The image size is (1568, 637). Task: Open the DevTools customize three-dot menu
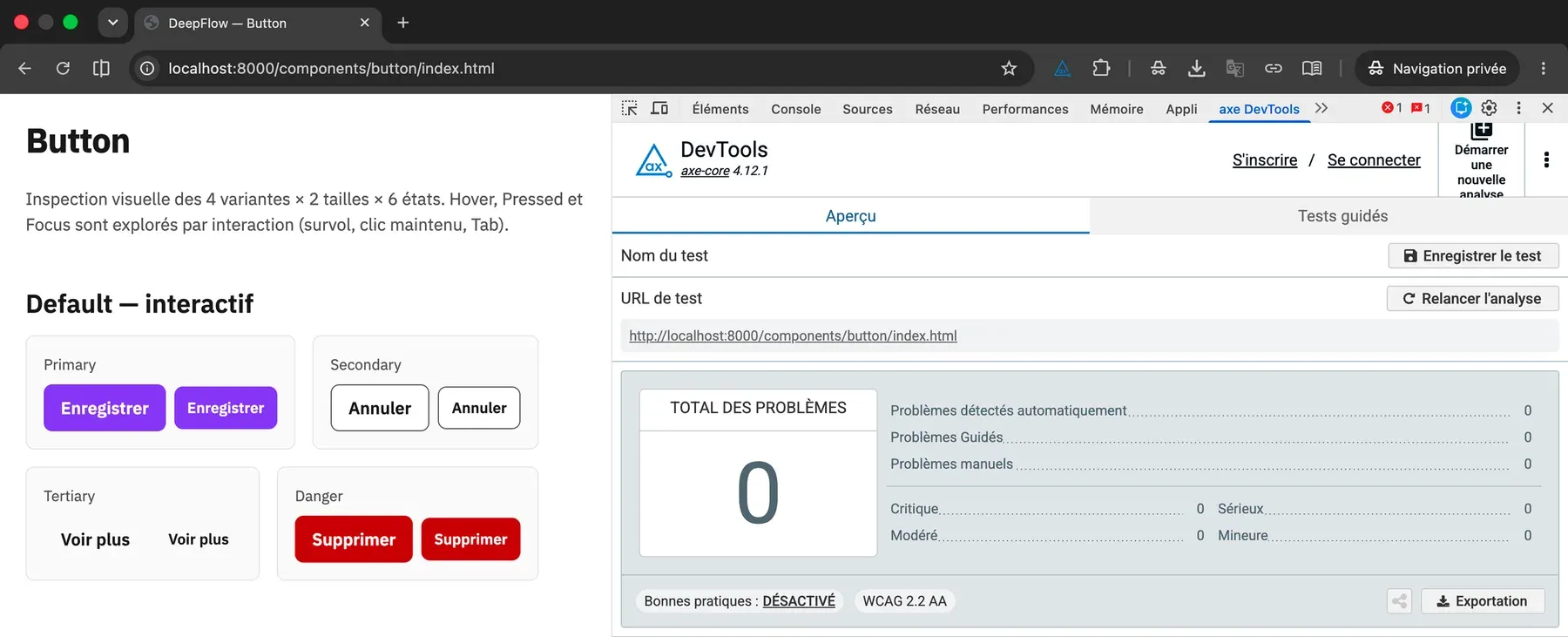(1518, 108)
